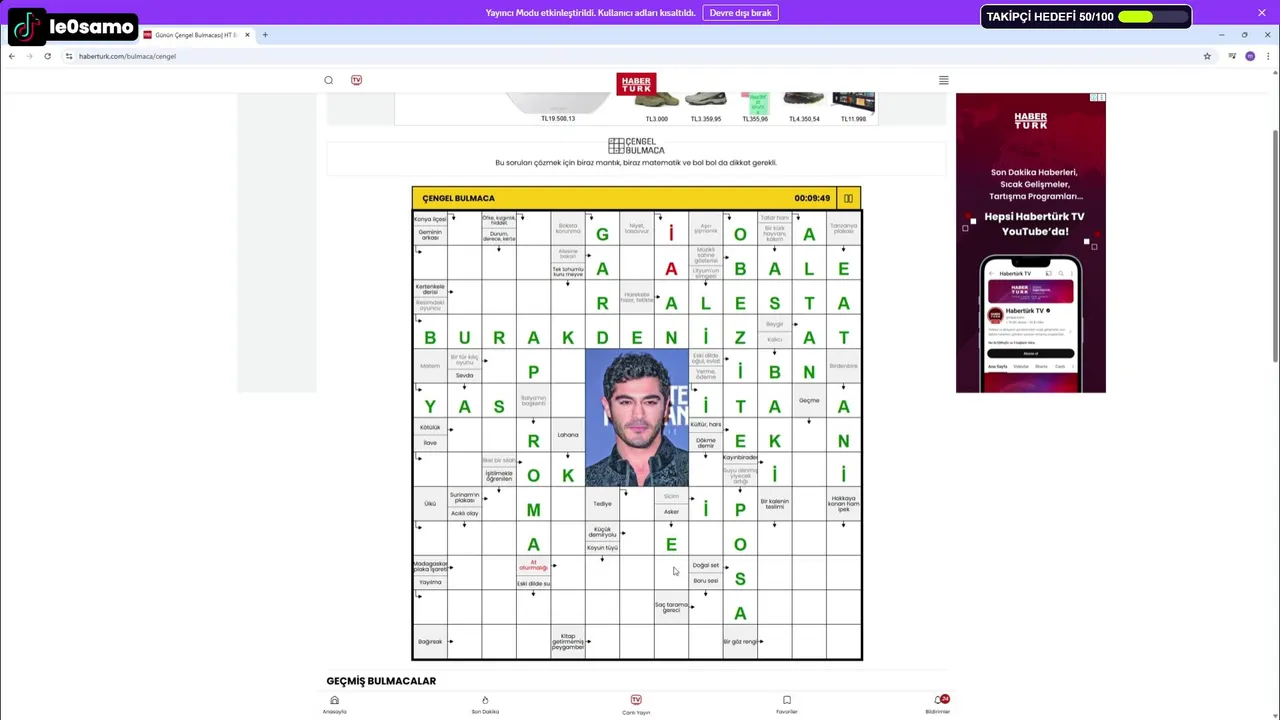
Task: Click the TL3.359,95 shoe ad
Action: [706, 109]
